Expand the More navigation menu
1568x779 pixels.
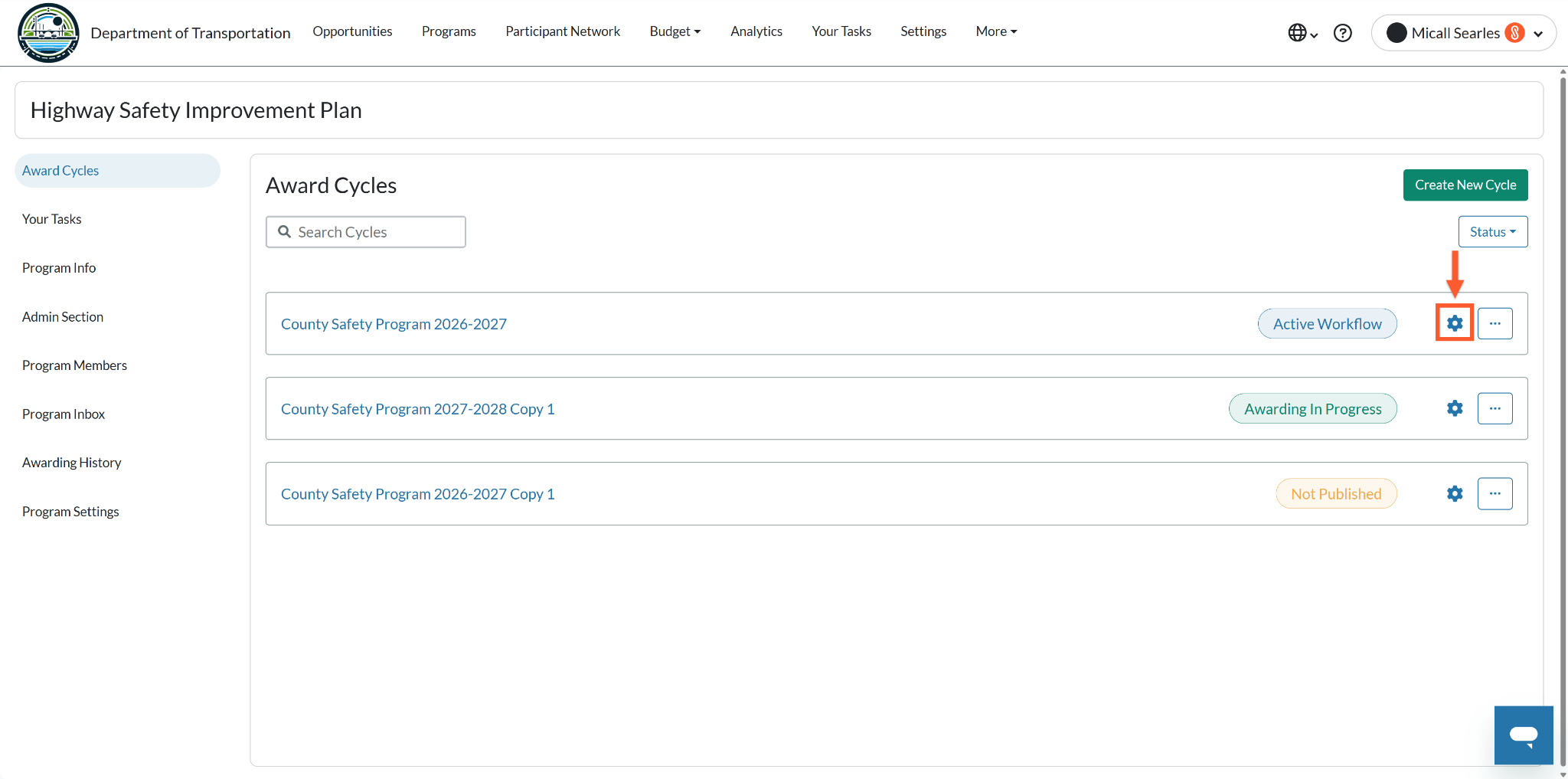point(996,31)
